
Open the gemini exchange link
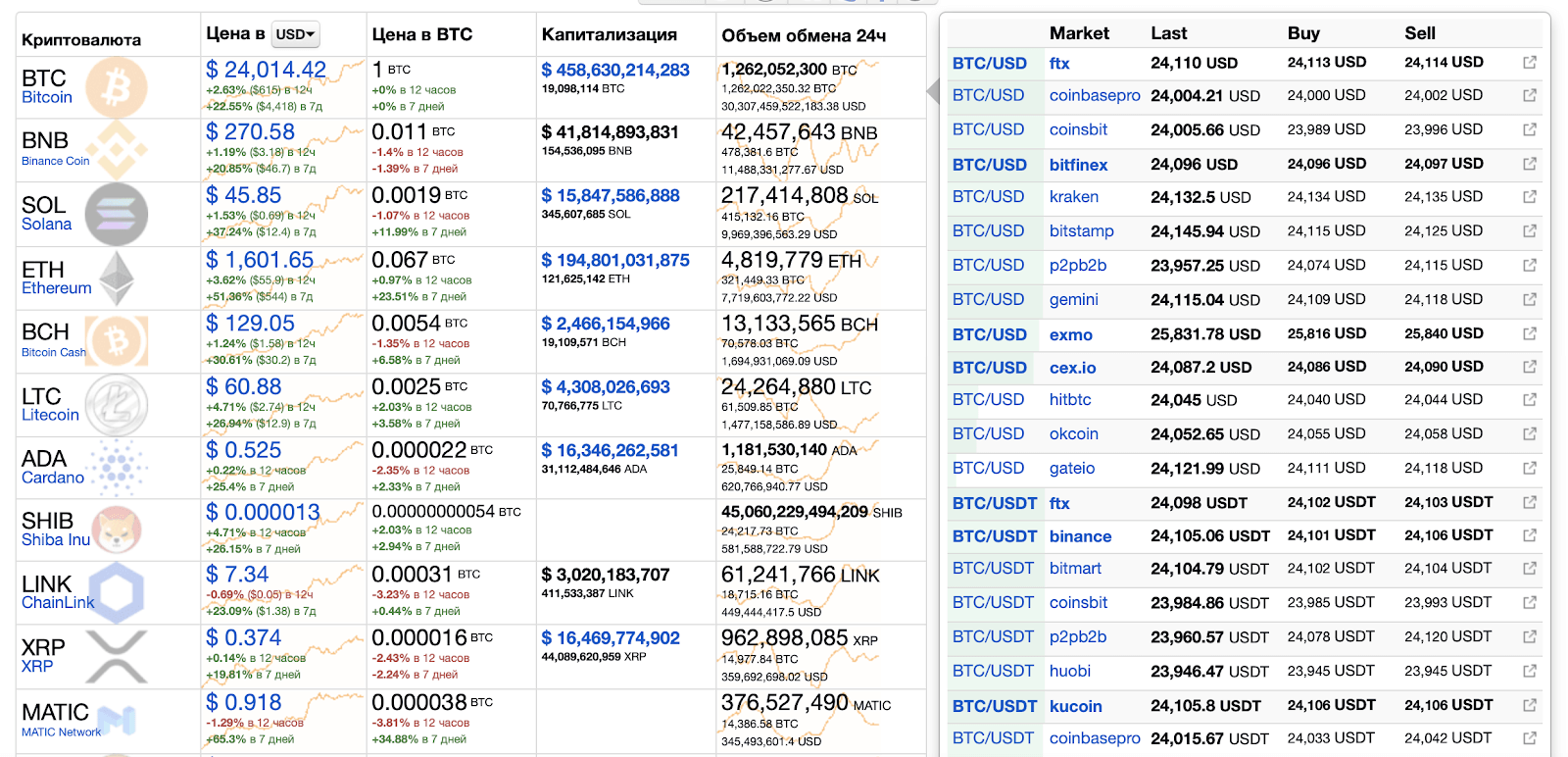1073,300
